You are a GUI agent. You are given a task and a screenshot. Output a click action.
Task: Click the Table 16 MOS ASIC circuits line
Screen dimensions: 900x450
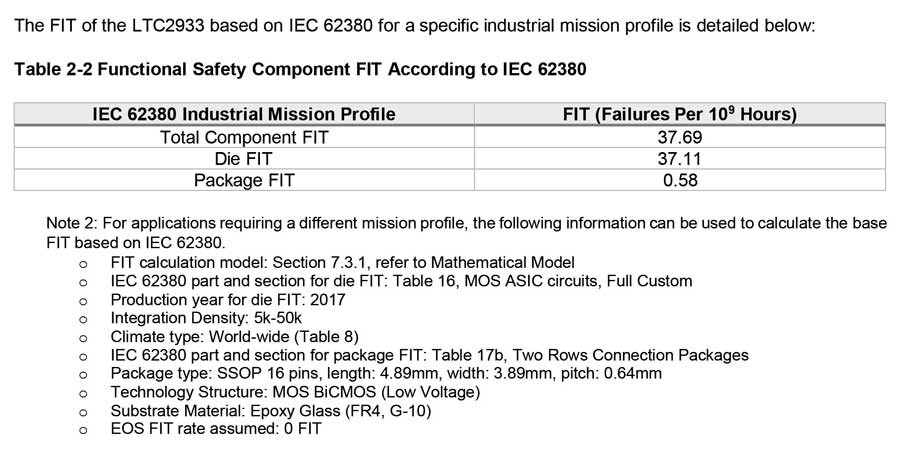pyautogui.click(x=401, y=281)
